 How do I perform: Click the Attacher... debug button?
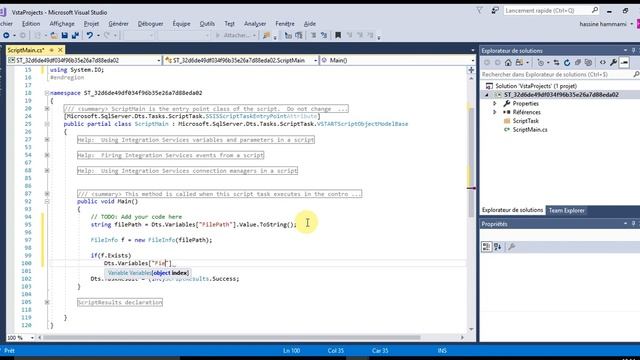236,36
